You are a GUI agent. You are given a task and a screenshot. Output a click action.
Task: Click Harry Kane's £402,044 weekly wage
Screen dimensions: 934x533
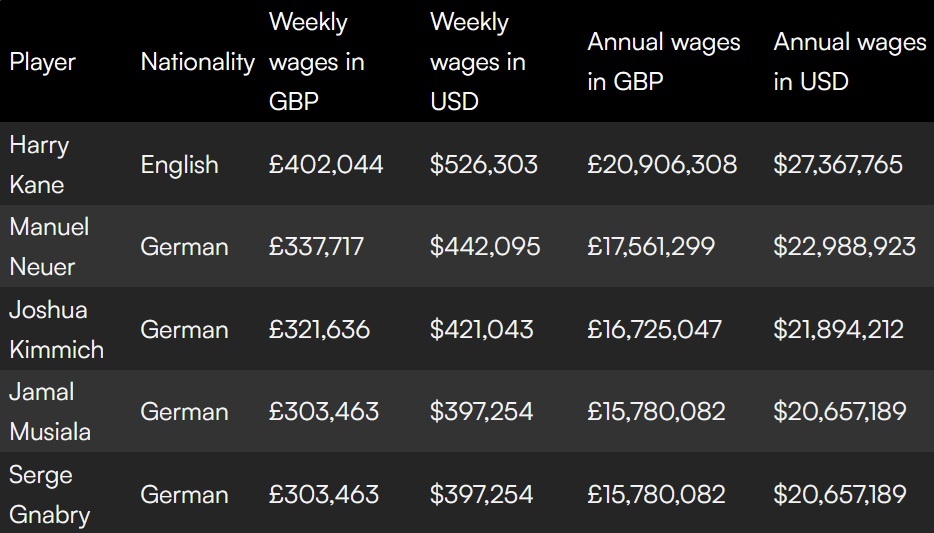click(325, 165)
